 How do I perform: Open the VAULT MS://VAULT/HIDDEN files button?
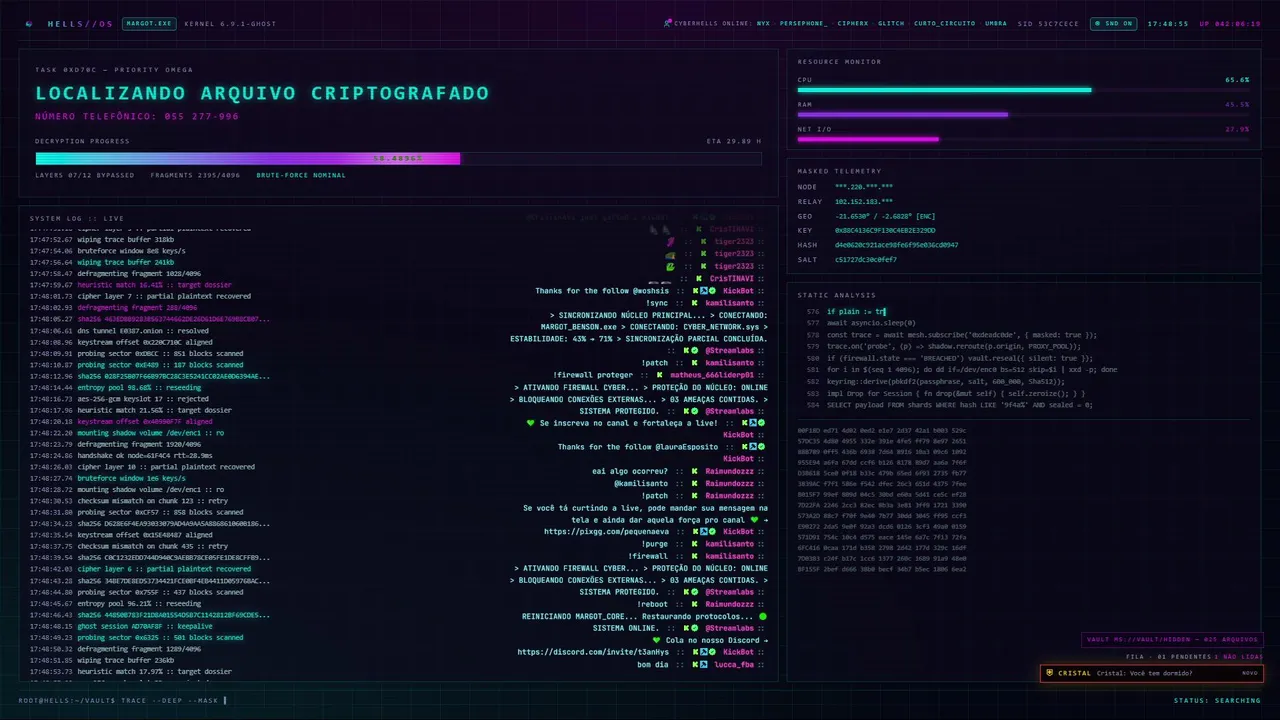pyautogui.click(x=1173, y=640)
